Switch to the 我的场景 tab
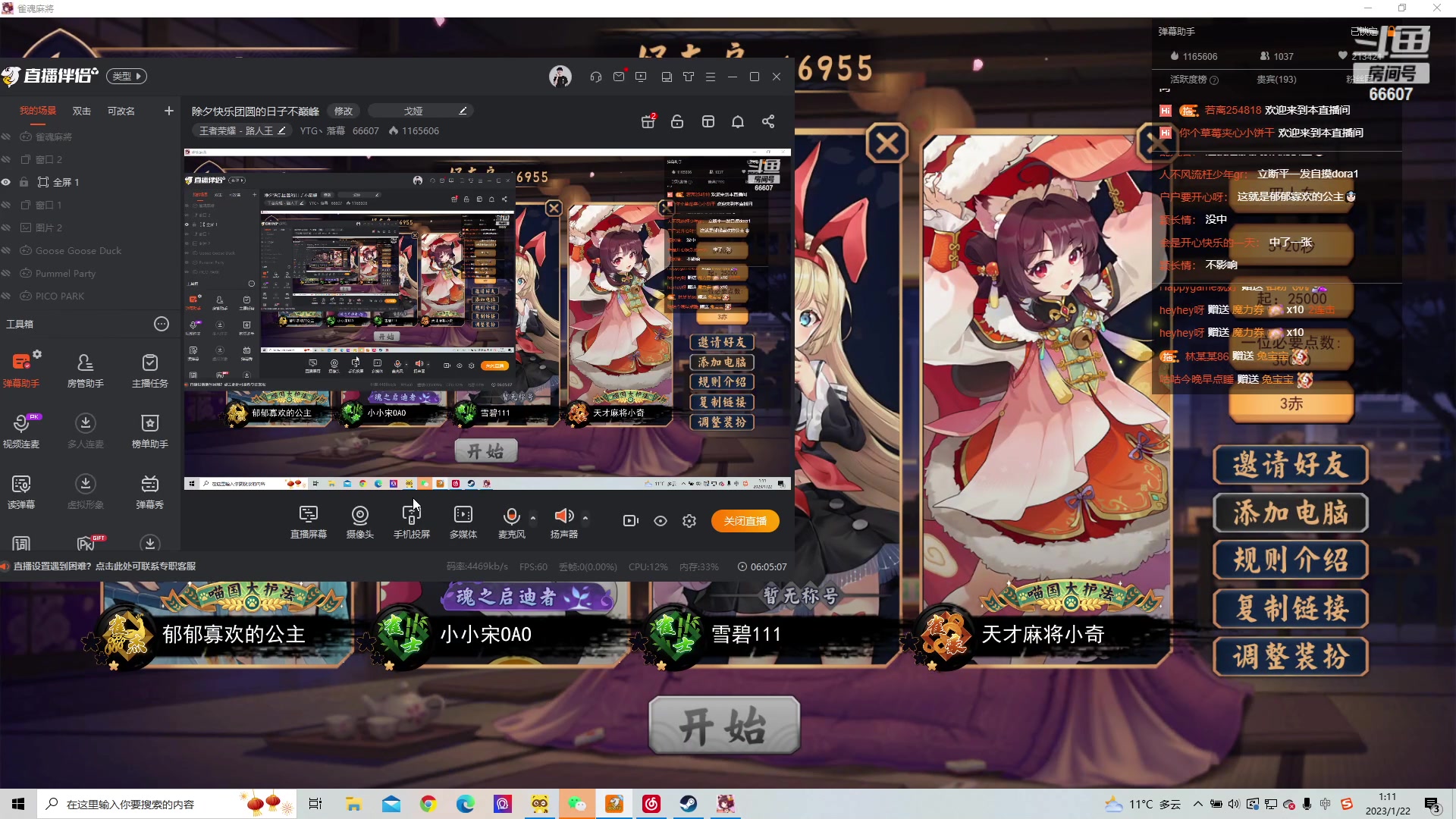The width and height of the screenshot is (1456, 819). pos(38,111)
